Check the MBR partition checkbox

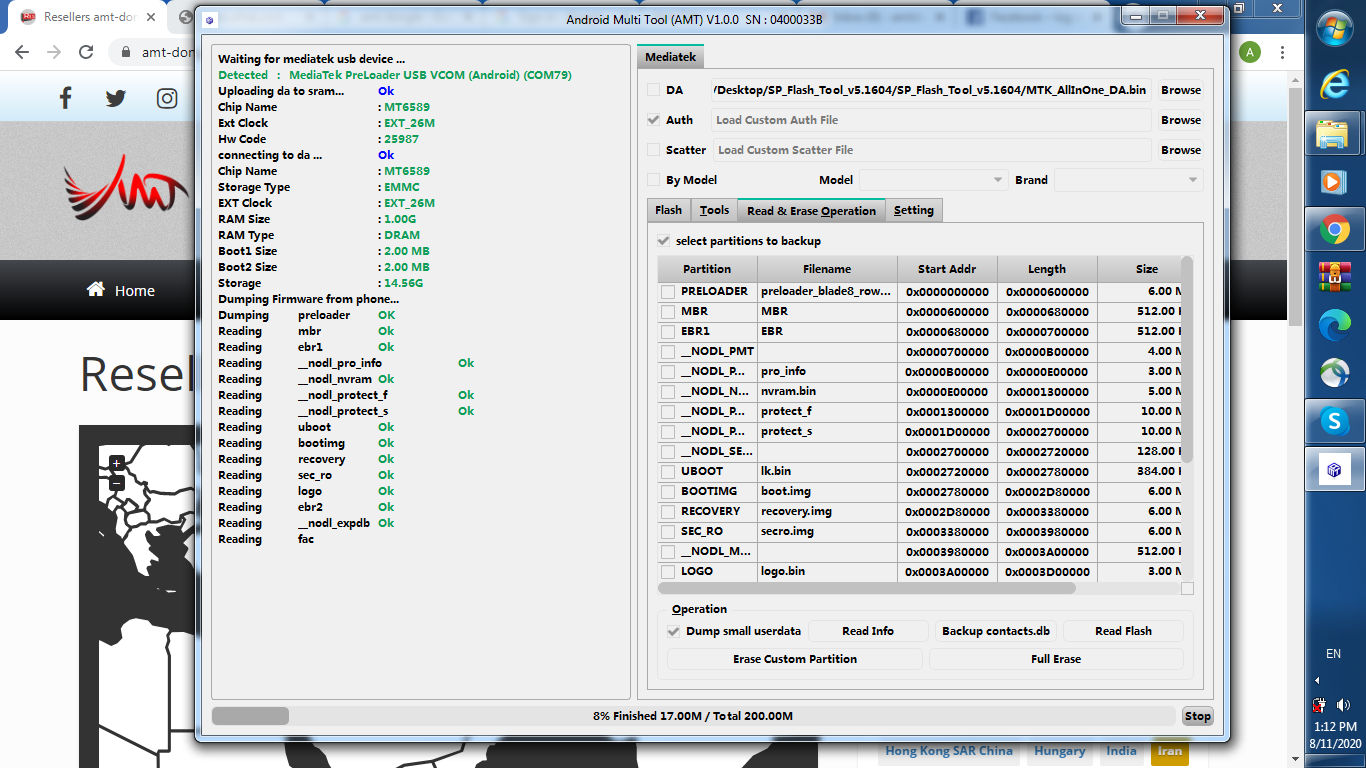667,311
